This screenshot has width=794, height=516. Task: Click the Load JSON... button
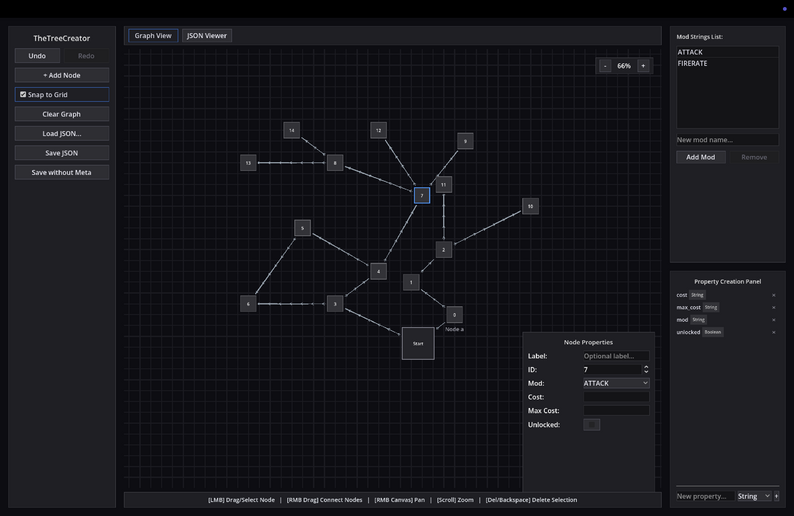tap(62, 133)
